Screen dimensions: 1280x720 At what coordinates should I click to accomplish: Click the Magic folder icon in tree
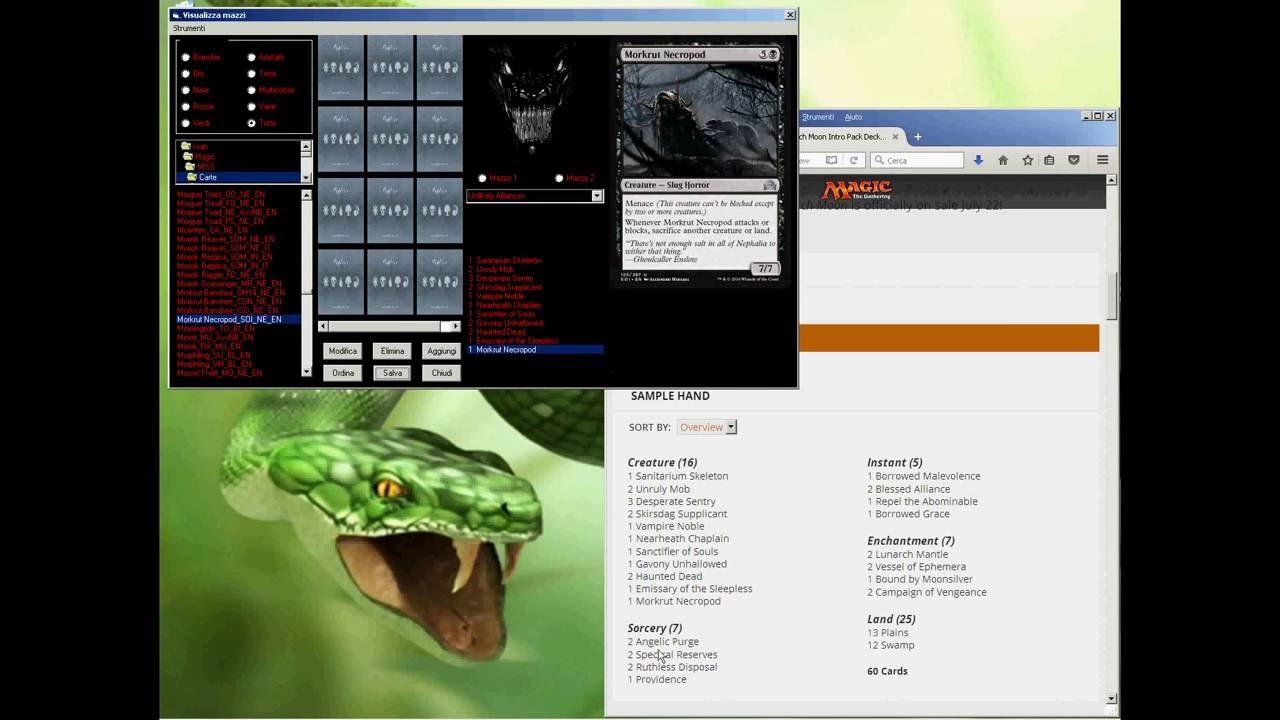[x=187, y=157]
